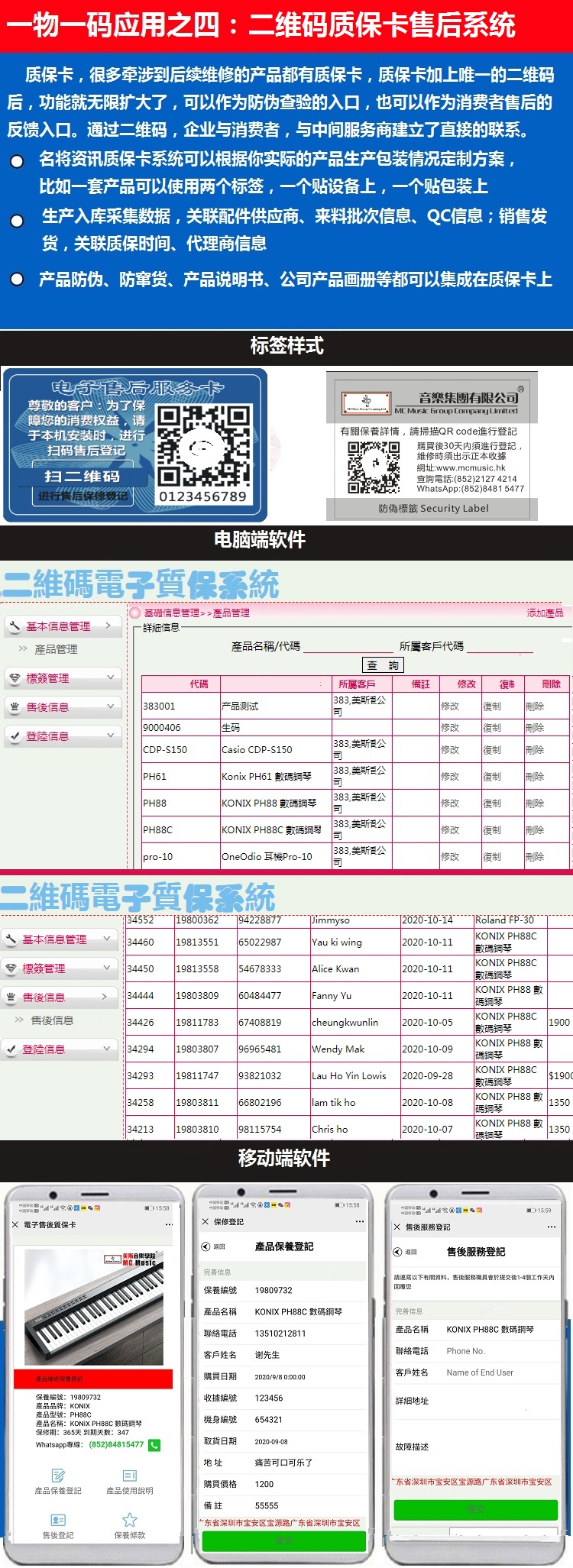Tap the 產品保養登記 pencil icon on the phone
The image size is (573, 1568).
(x=58, y=1476)
